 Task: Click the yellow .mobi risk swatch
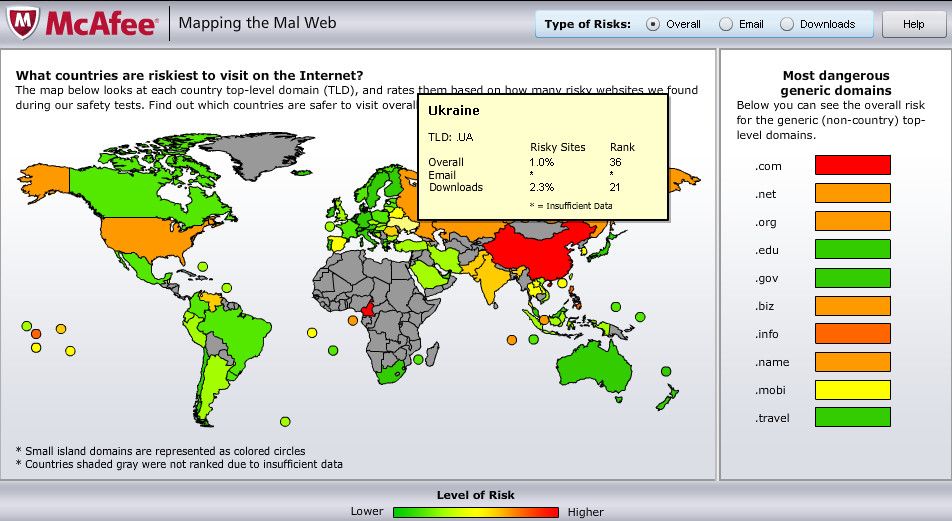[852, 389]
